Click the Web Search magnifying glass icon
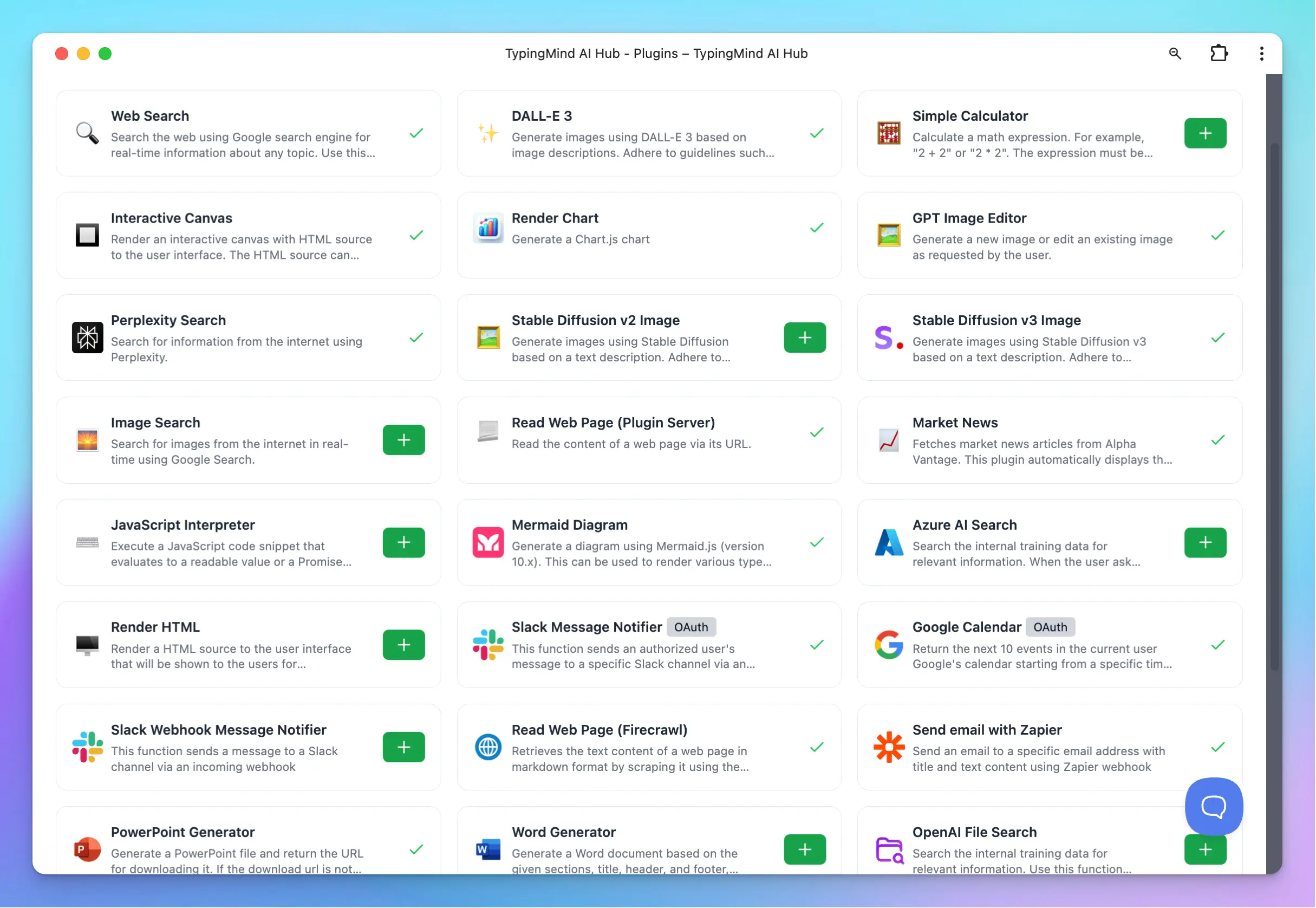 [x=87, y=133]
